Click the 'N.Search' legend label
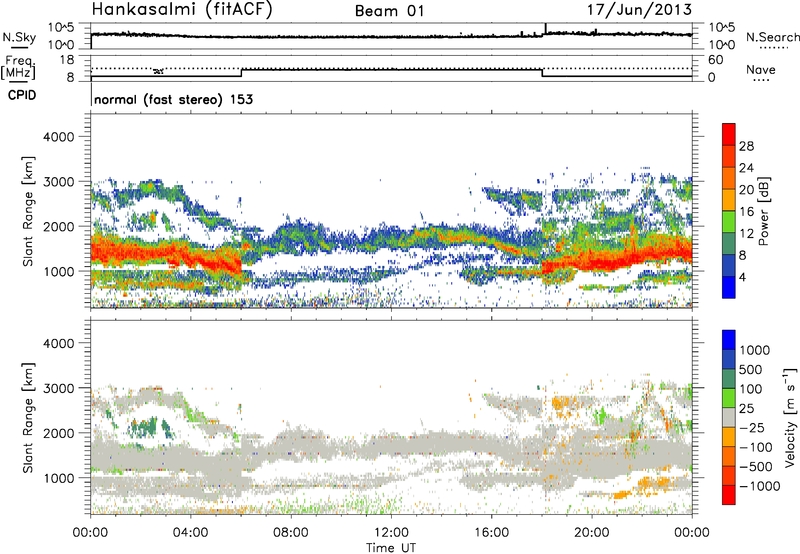Image resolution: width=800 pixels, height=554 pixels. point(773,37)
